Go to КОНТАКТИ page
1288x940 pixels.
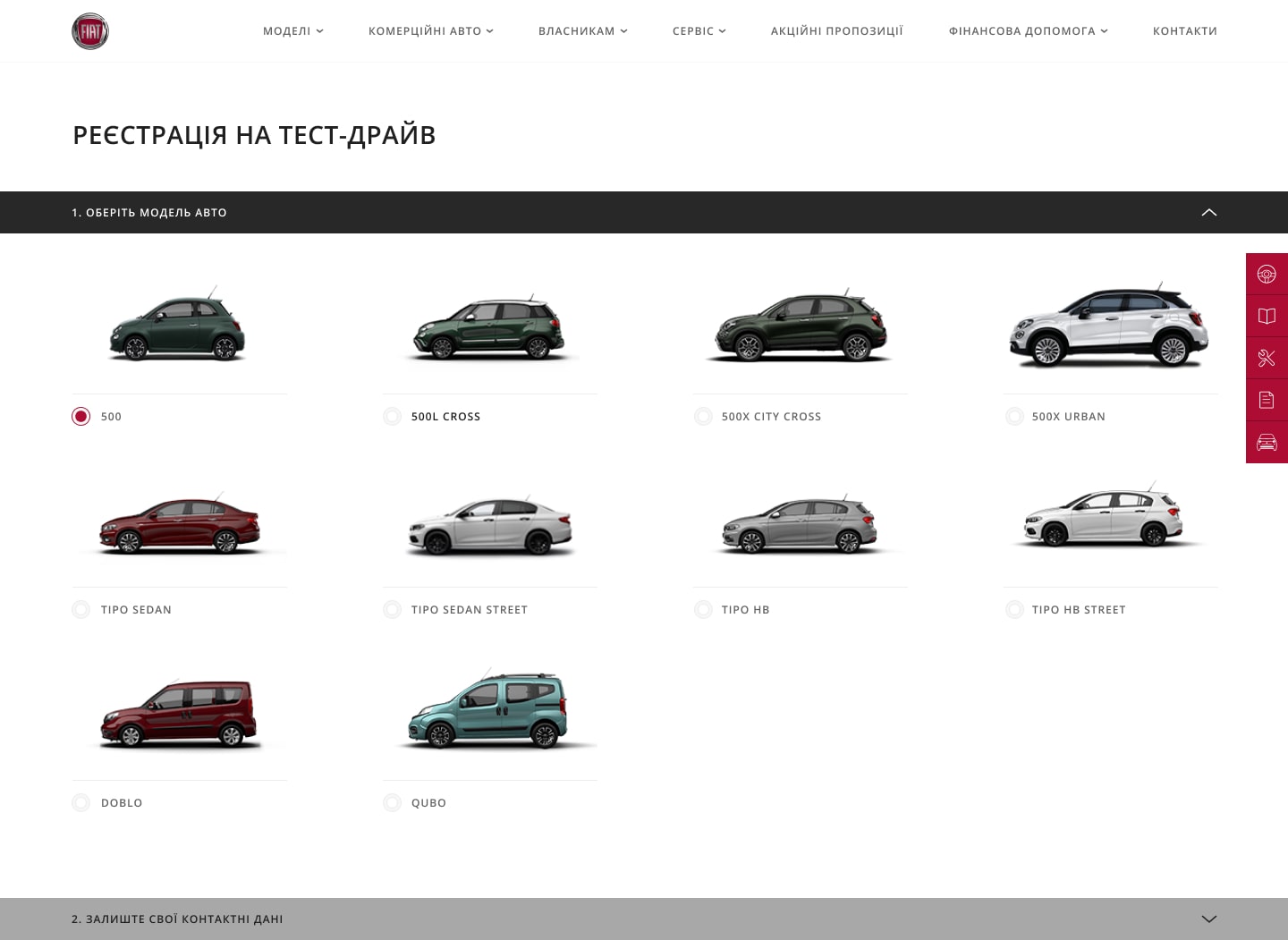[1185, 31]
